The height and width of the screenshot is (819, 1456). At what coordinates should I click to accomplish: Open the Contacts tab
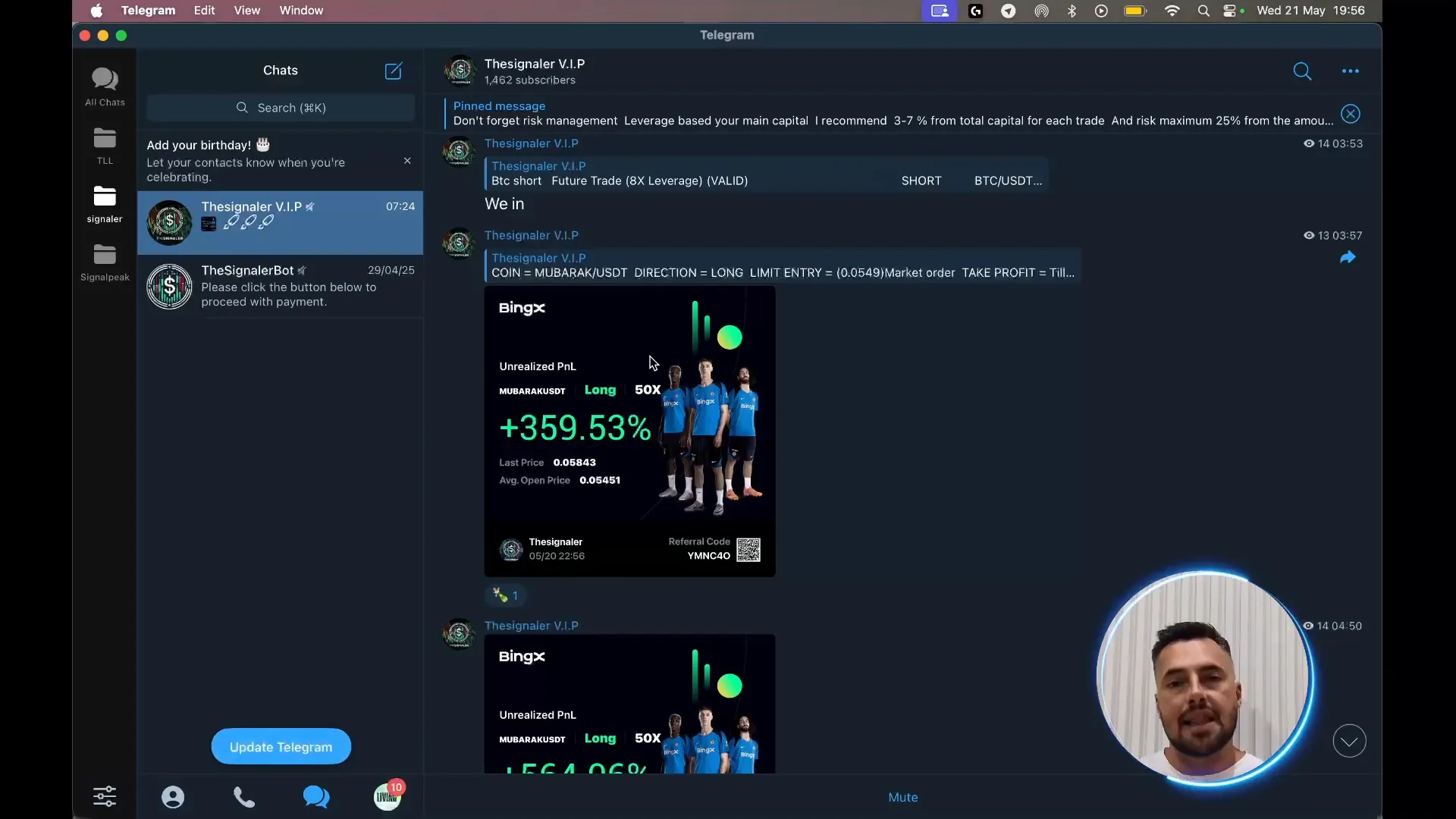[x=173, y=797]
